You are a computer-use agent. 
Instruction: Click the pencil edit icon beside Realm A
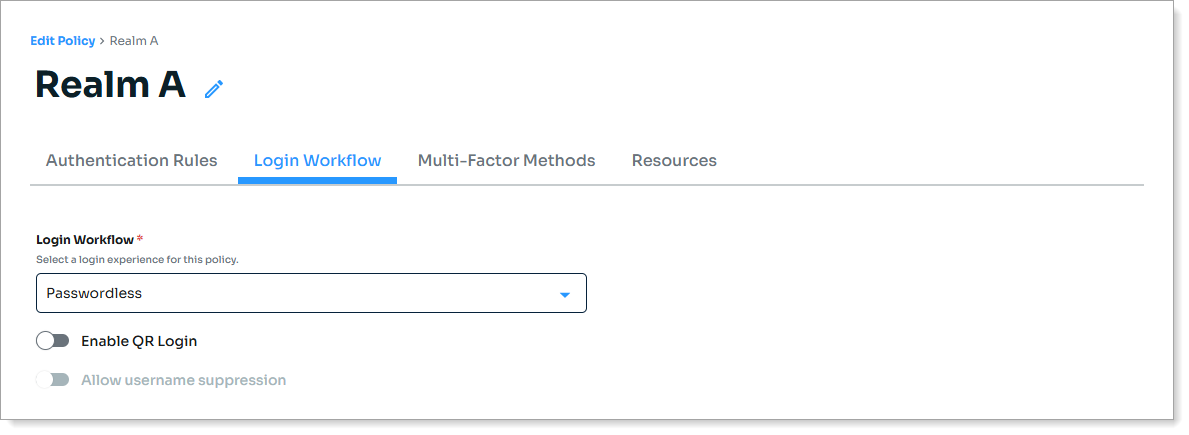214,89
